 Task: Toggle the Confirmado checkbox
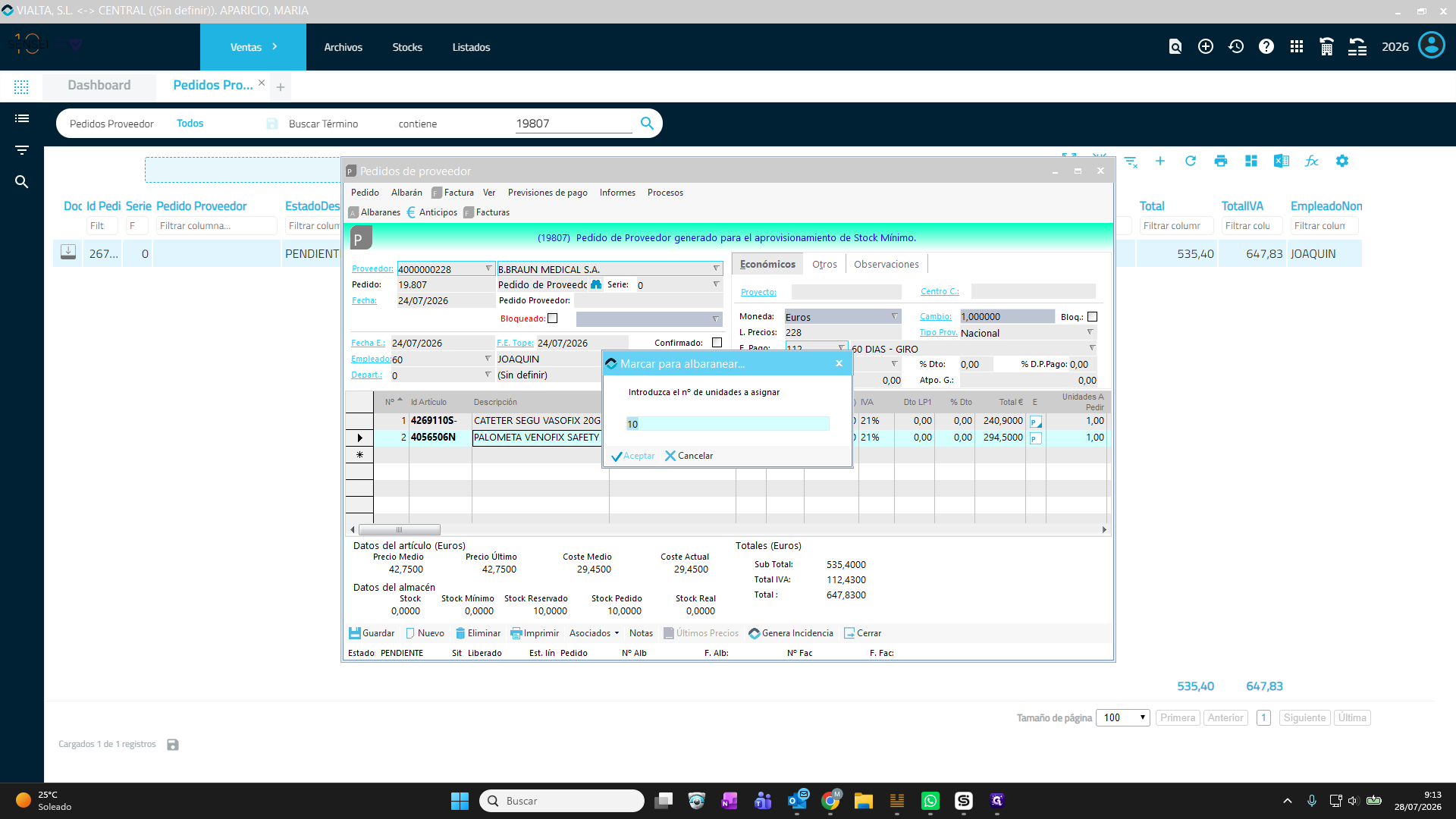(717, 343)
